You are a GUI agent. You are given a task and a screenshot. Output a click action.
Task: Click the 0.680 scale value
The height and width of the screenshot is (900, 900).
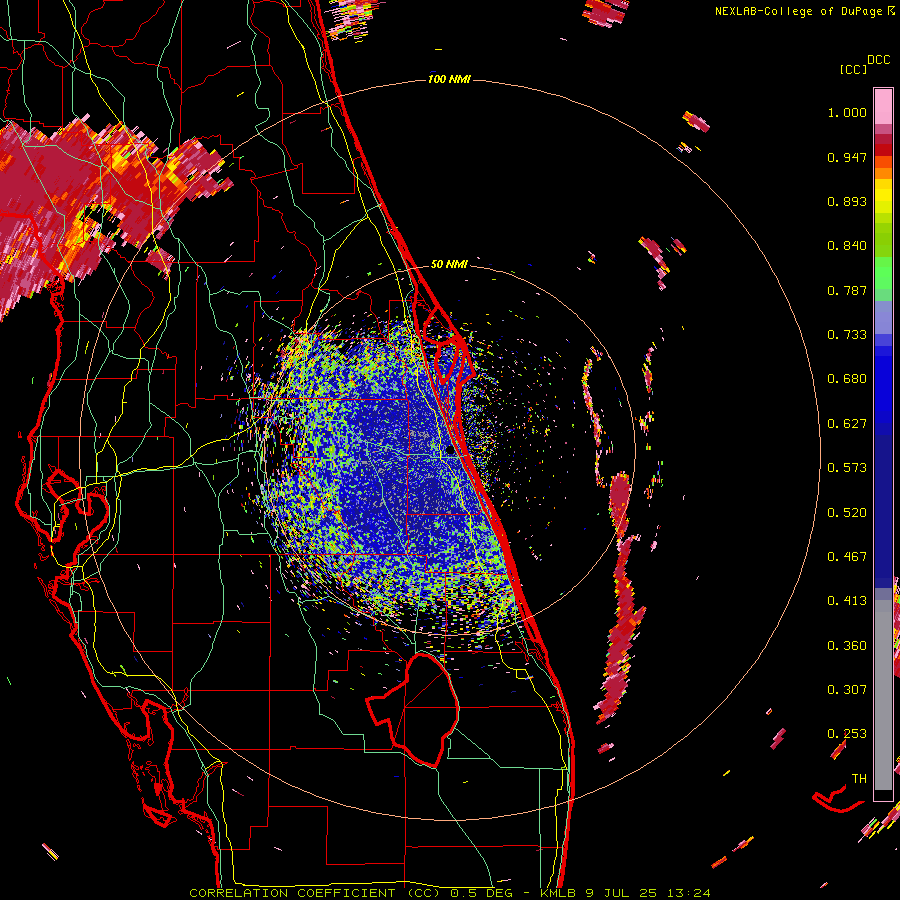(x=847, y=379)
